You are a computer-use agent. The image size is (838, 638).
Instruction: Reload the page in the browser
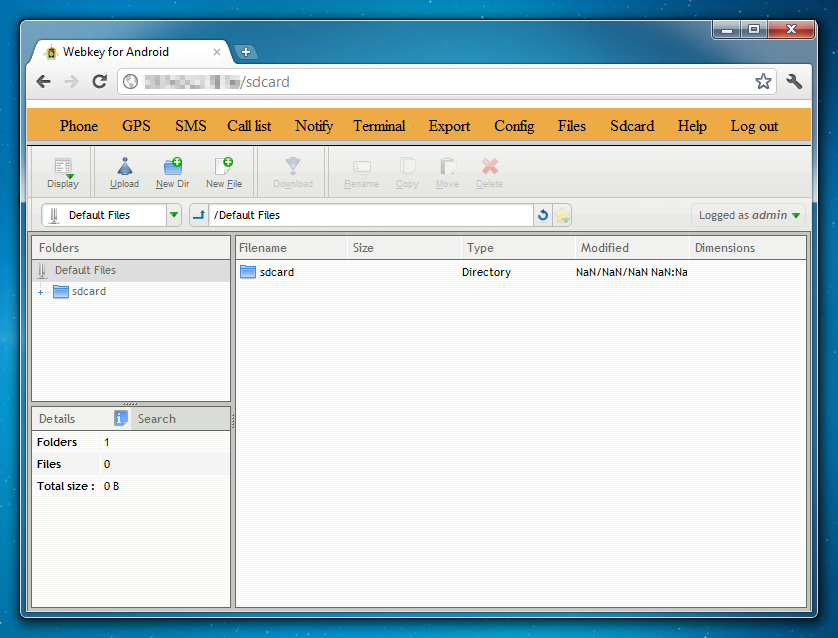(100, 82)
